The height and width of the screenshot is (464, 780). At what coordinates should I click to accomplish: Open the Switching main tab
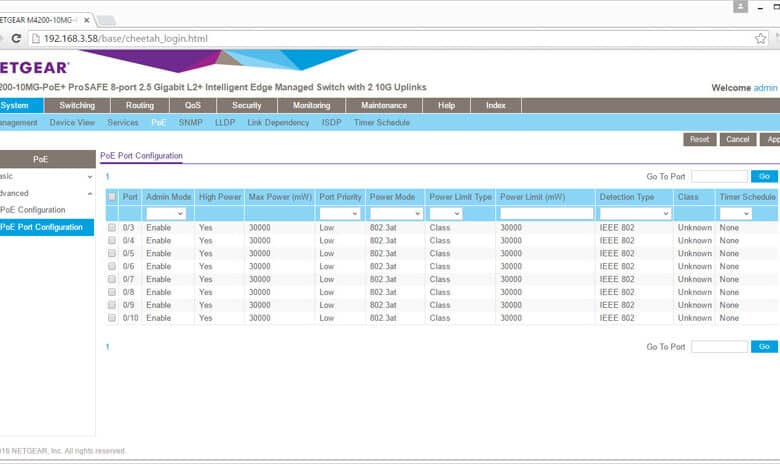pos(77,105)
